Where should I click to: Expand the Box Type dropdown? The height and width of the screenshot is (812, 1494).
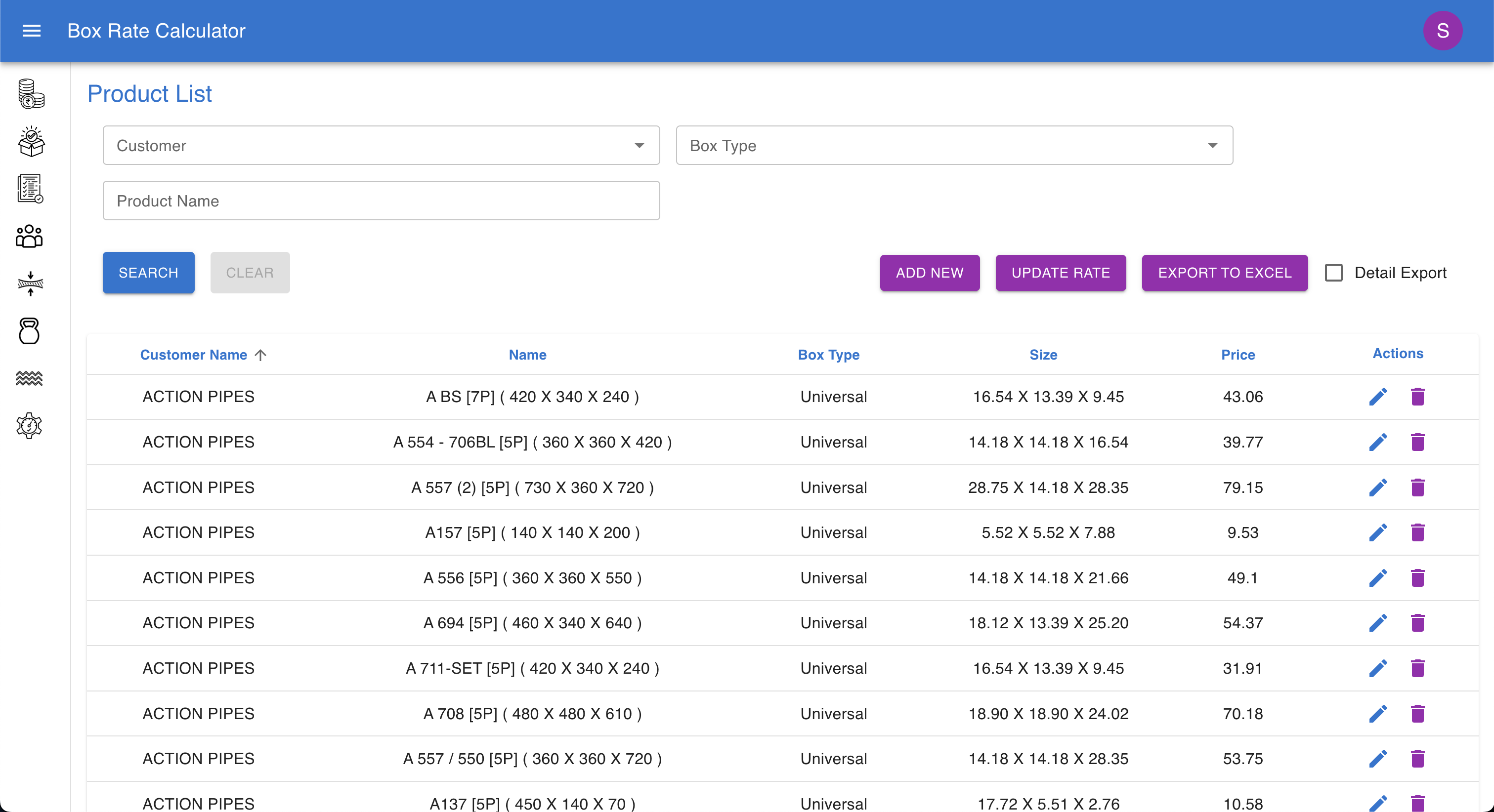(954, 146)
